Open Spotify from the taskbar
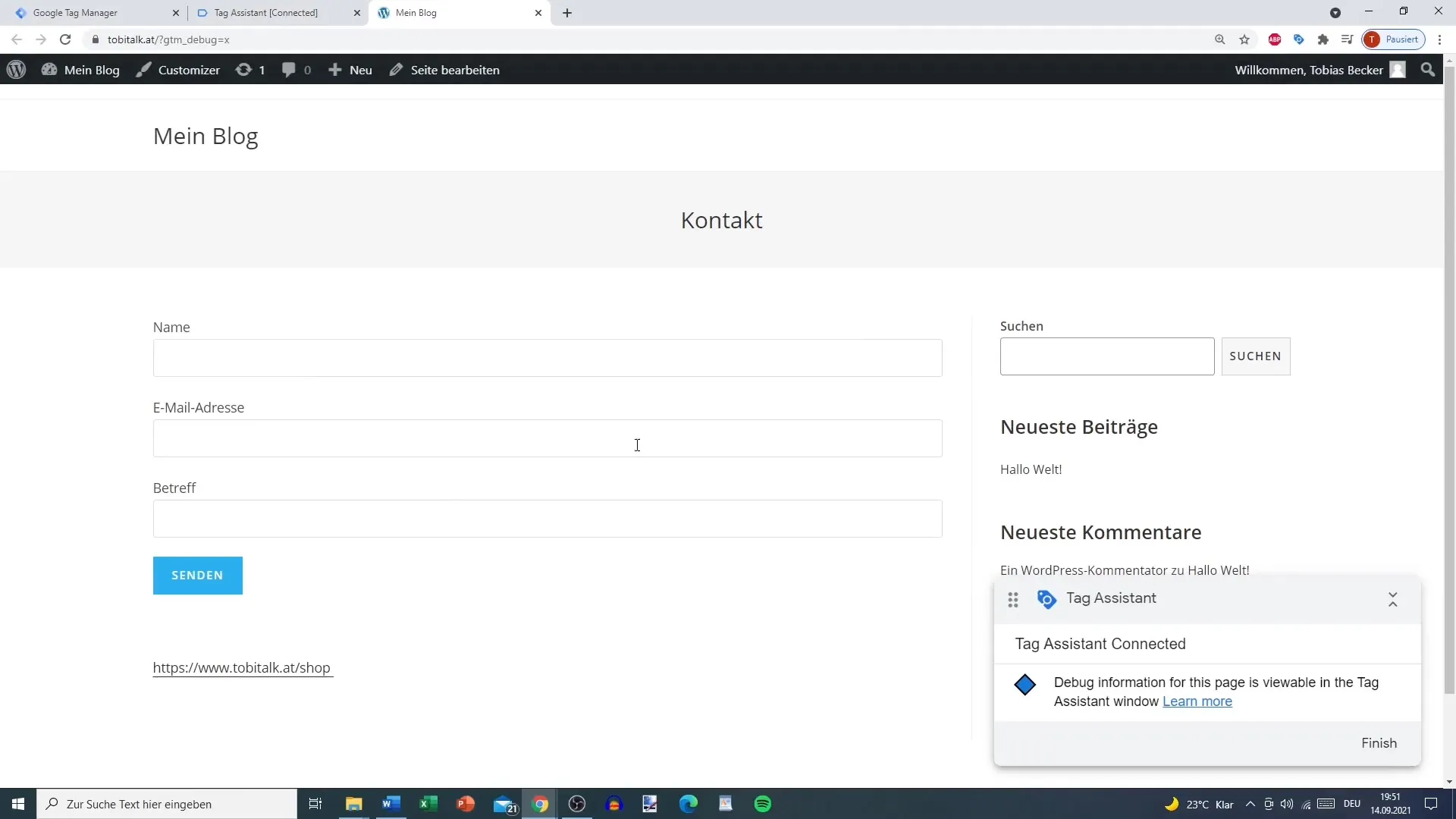This screenshot has height=819, width=1456. pos(763,804)
